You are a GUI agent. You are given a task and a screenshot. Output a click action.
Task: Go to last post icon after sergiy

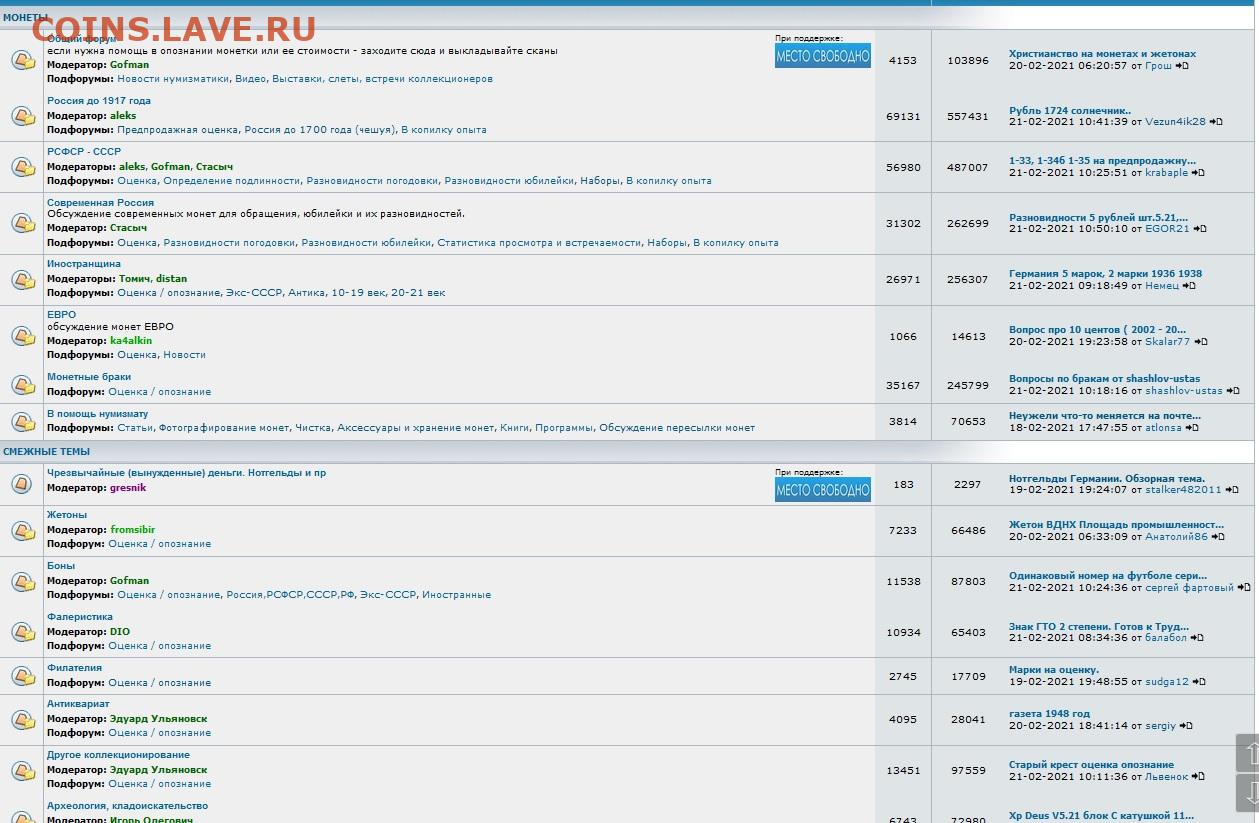pyautogui.click(x=1187, y=726)
